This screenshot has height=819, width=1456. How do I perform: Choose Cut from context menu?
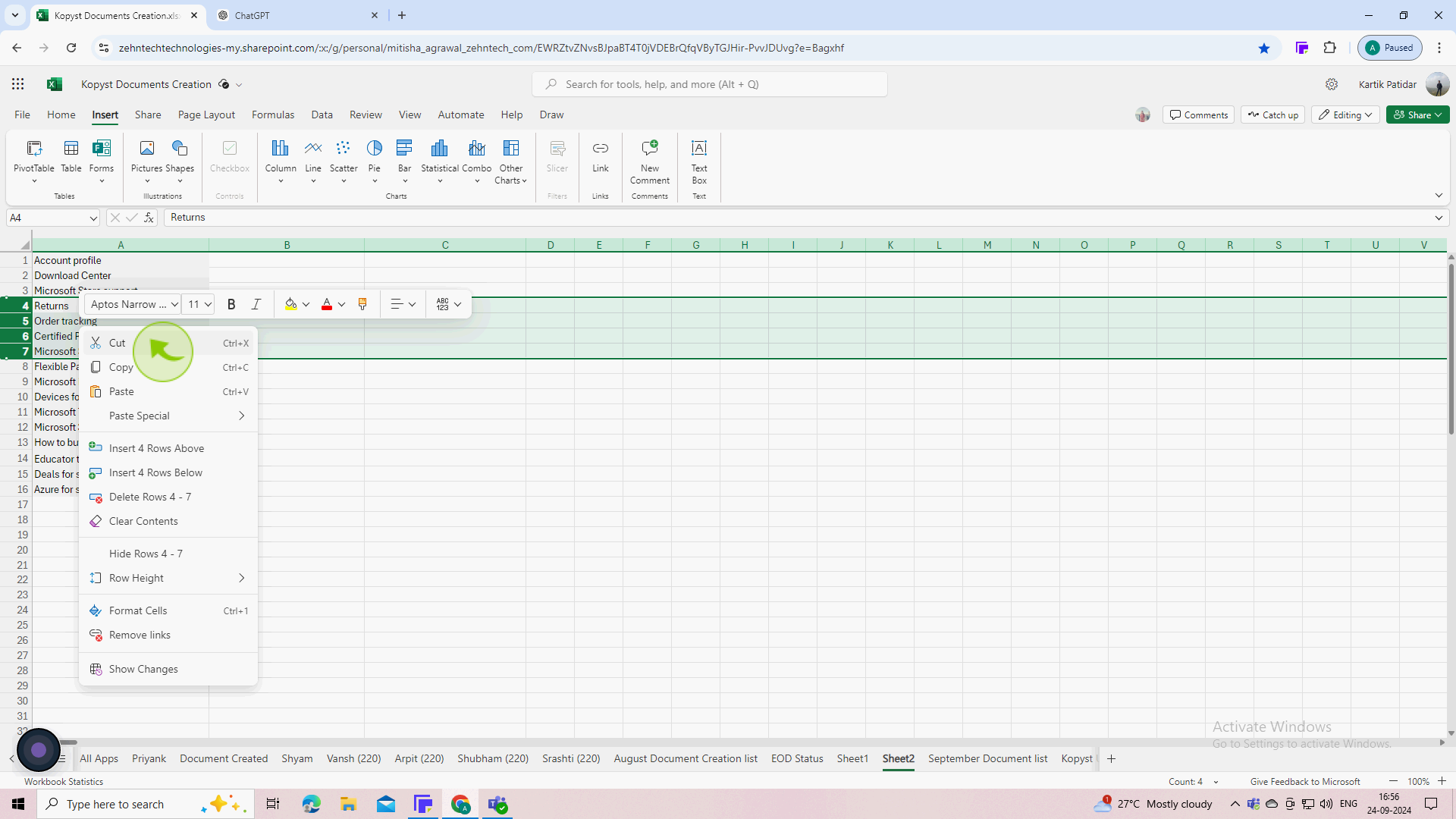[x=168, y=343]
